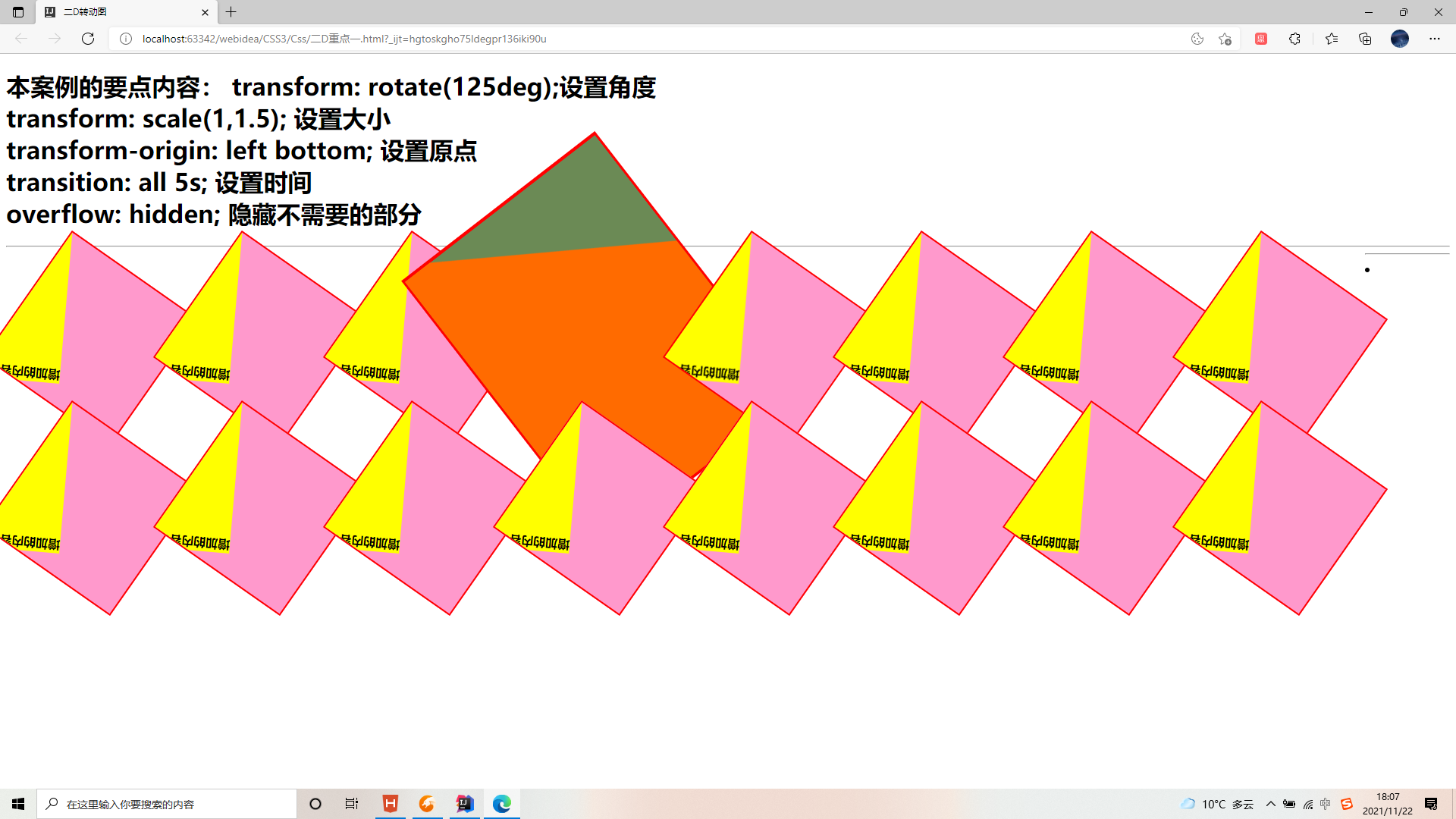Click the back navigation arrow
The height and width of the screenshot is (819, 1456).
tap(20, 39)
